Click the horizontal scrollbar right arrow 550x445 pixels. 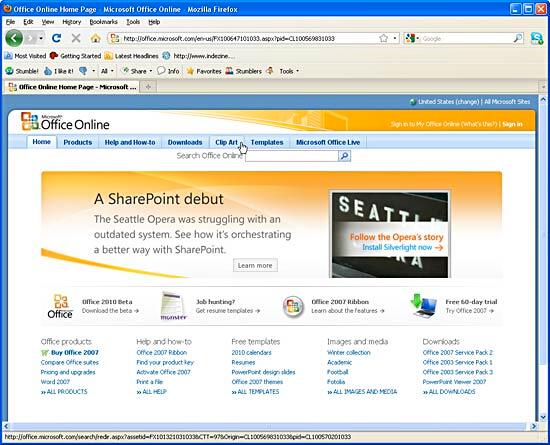(x=534, y=426)
